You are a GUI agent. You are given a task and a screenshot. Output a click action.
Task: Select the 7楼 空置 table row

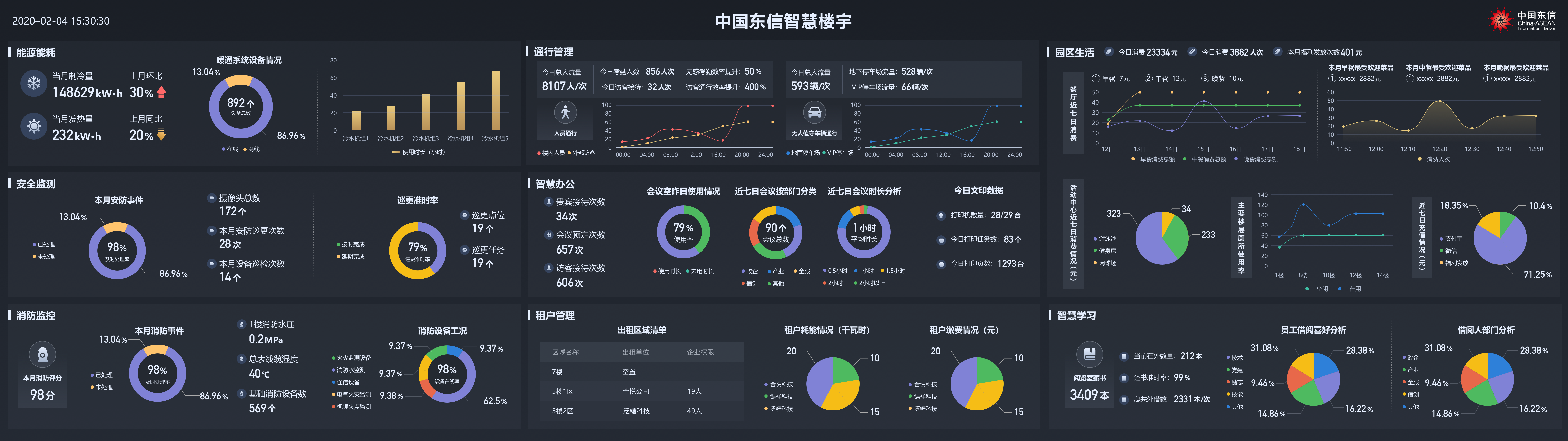[x=641, y=372]
